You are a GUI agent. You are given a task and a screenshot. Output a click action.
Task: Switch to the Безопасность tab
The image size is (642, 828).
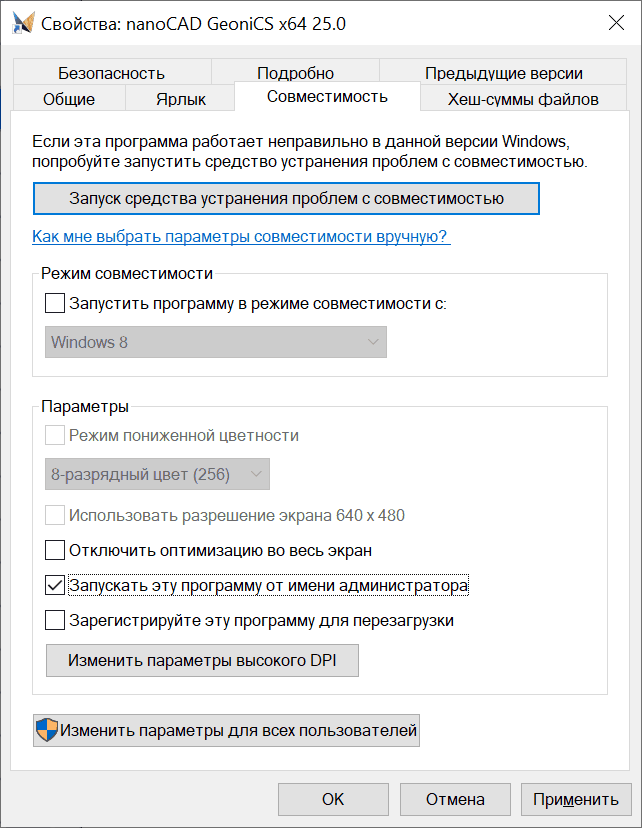click(111, 73)
